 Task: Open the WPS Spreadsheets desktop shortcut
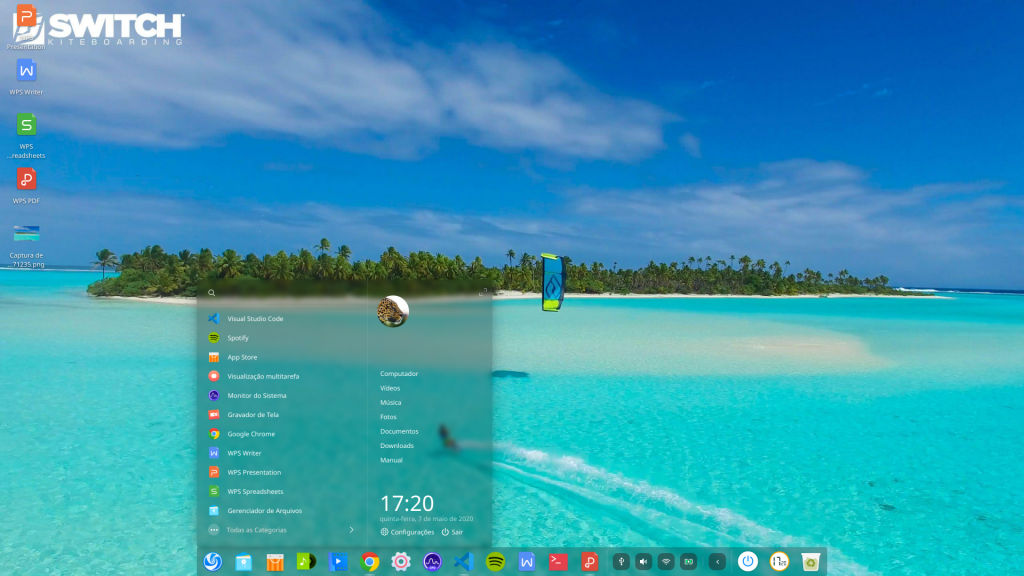pos(26,135)
